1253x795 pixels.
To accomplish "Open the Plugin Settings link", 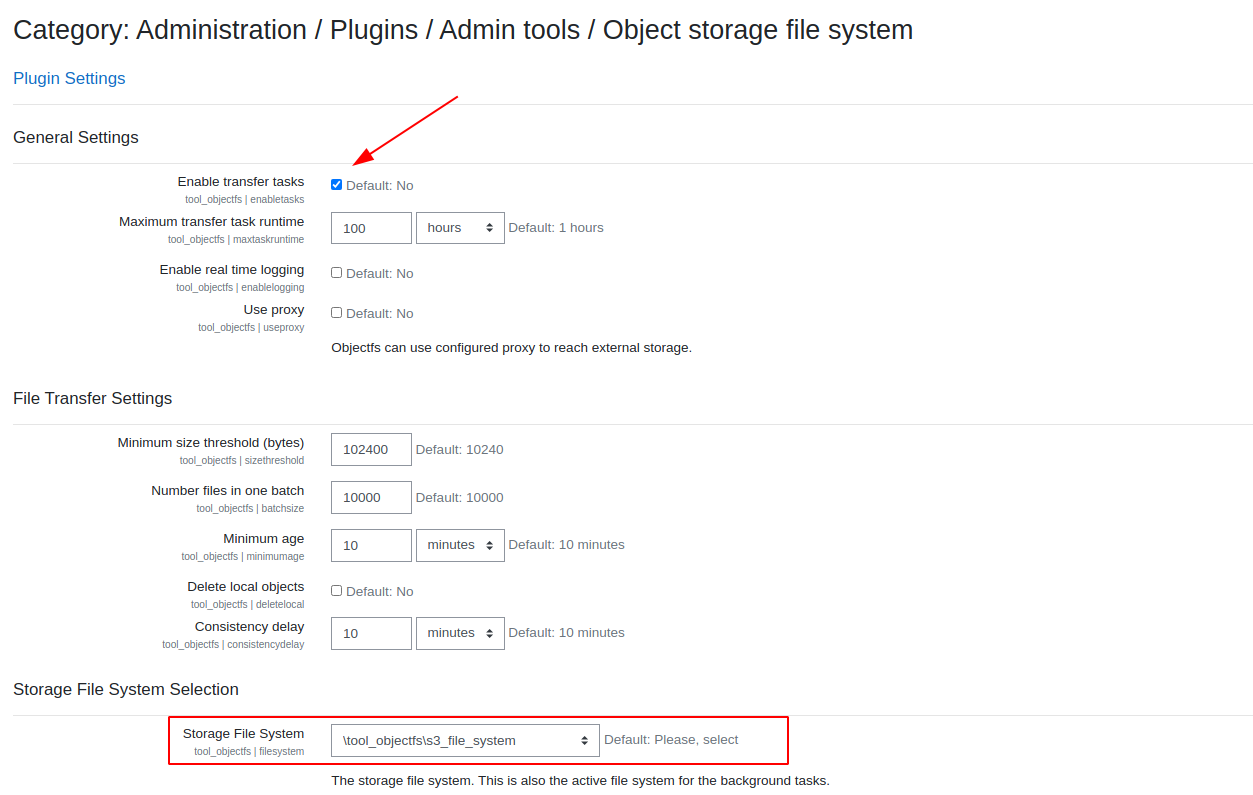I will 69,78.
